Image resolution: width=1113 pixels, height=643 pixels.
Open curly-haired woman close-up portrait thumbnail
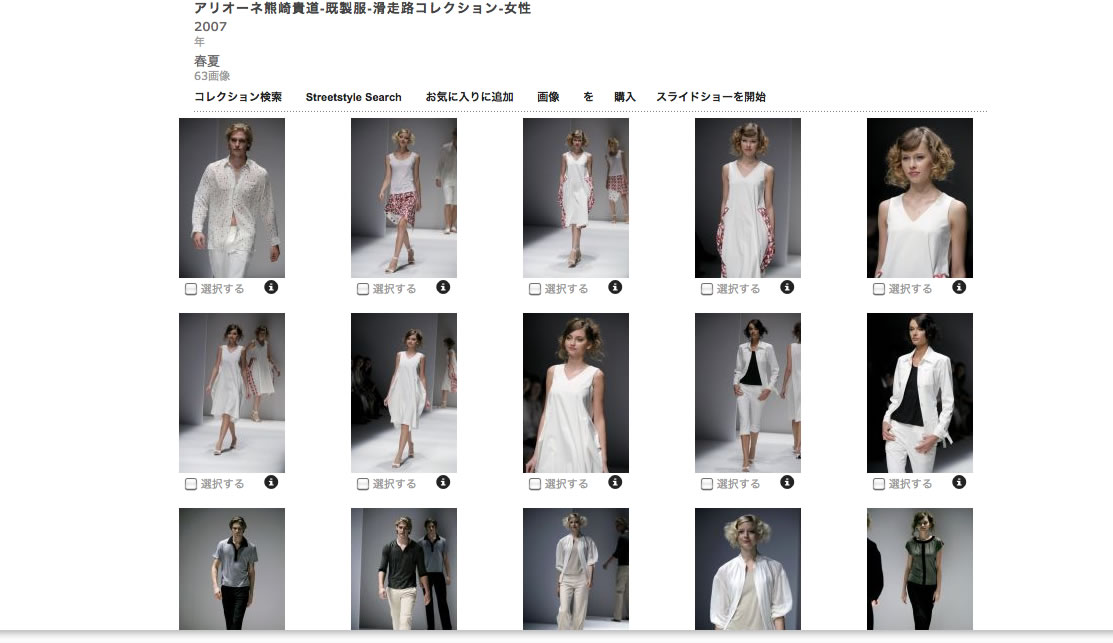pyautogui.click(x=920, y=198)
